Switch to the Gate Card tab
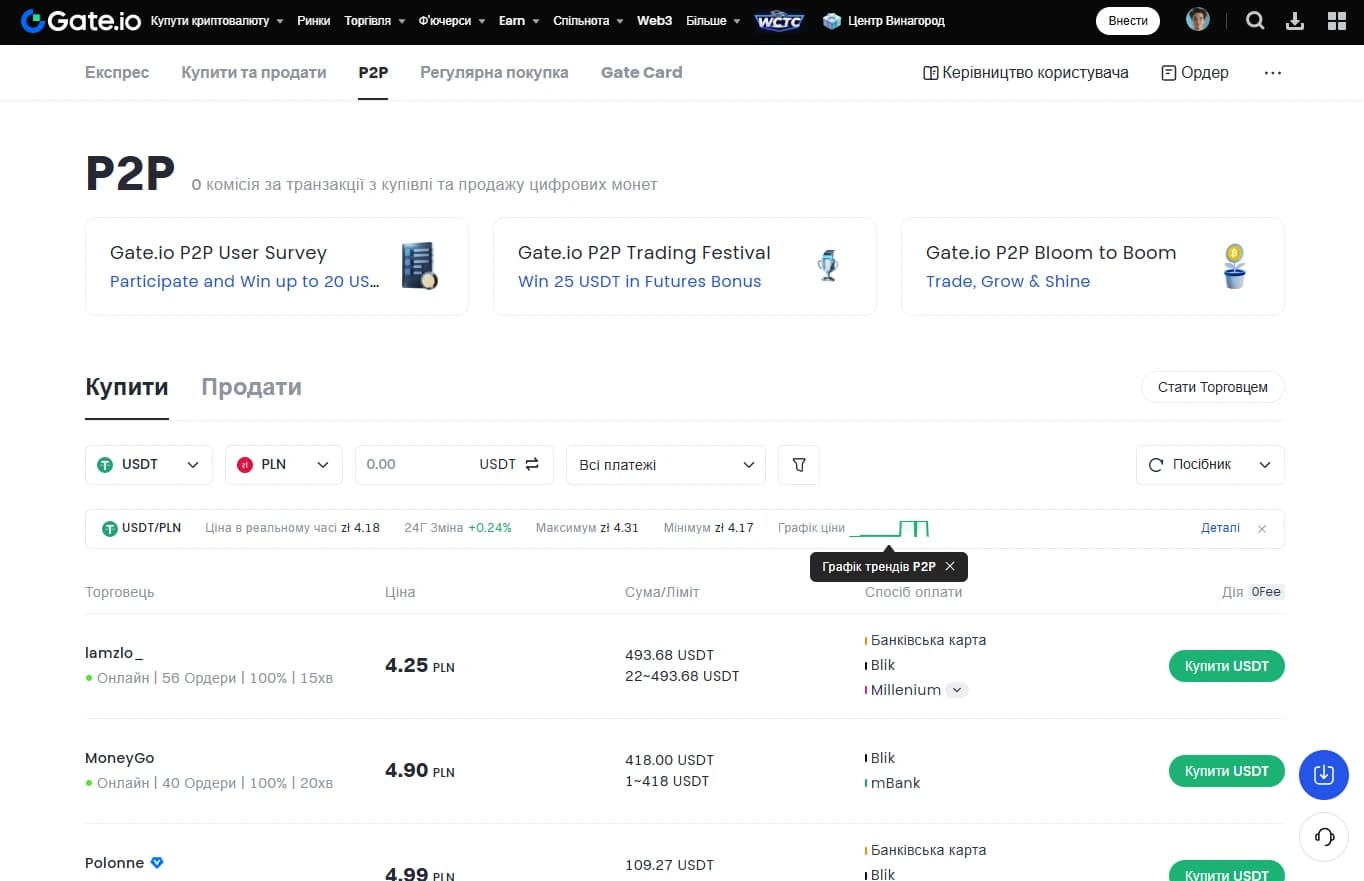The image size is (1364, 881). tap(642, 73)
